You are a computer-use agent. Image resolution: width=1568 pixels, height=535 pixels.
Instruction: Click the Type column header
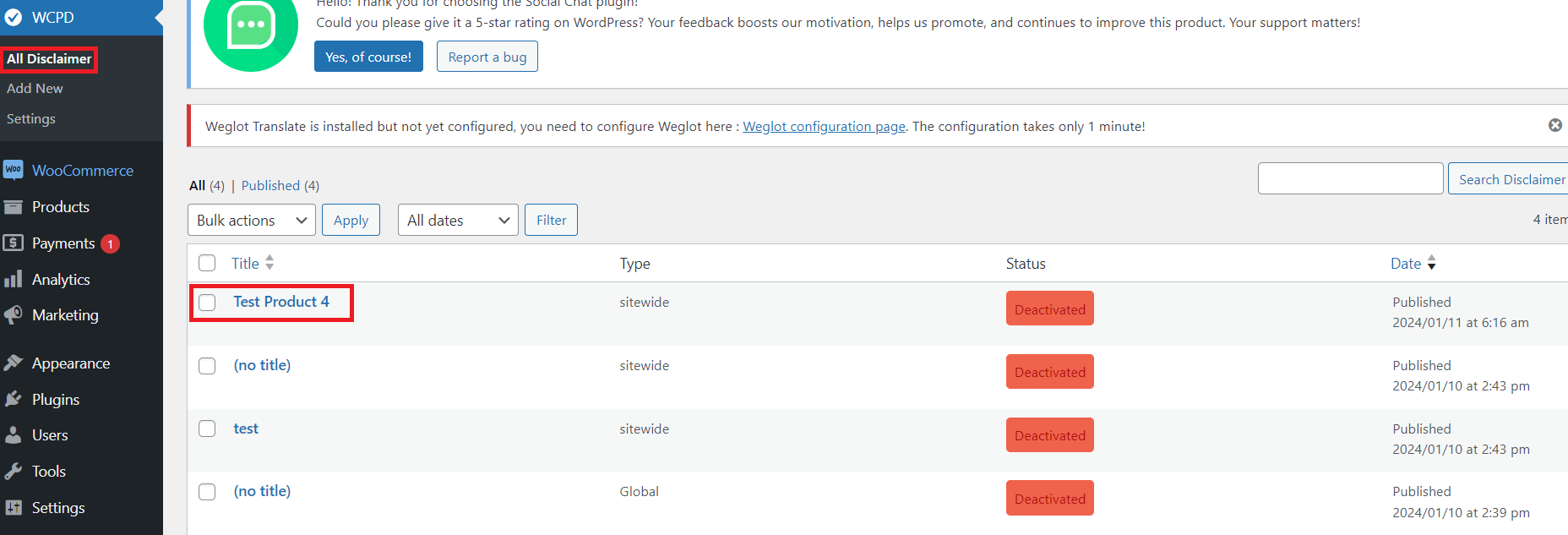[x=634, y=264]
